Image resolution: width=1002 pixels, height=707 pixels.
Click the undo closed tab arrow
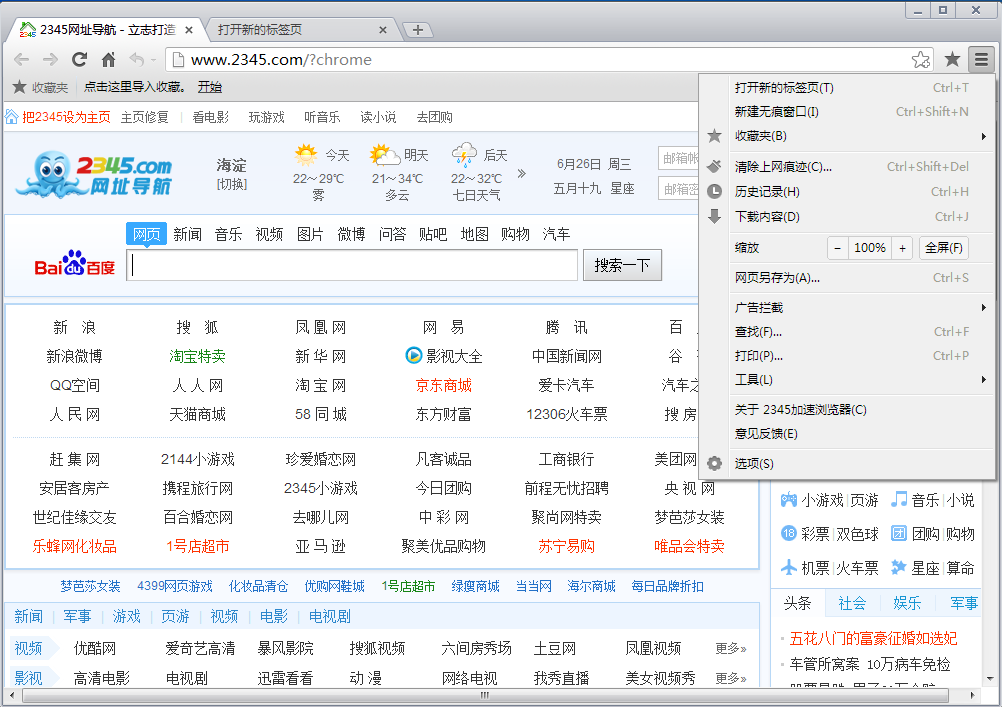point(136,59)
